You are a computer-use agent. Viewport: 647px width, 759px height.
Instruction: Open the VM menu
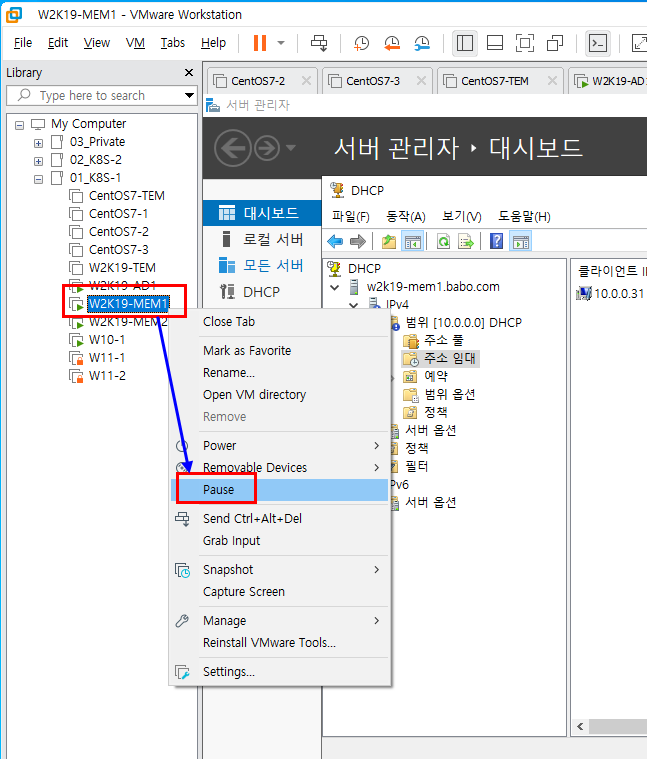pos(135,43)
